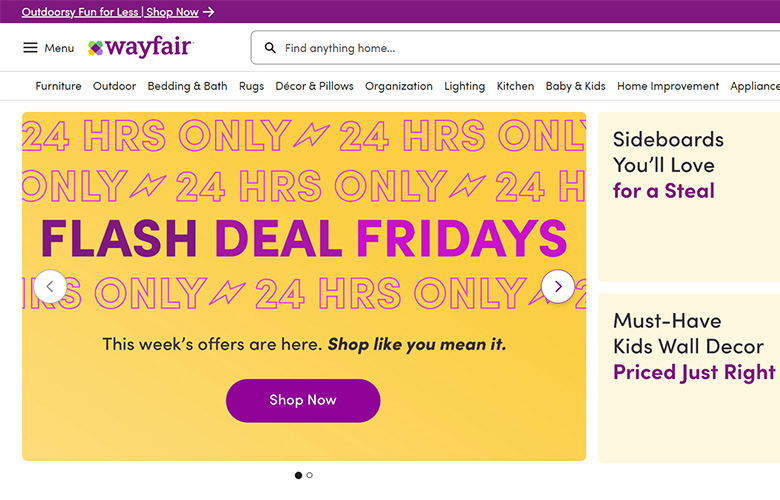The image size is (780, 500).
Task: Click the arrow beside Shop Now banner
Action: click(208, 12)
